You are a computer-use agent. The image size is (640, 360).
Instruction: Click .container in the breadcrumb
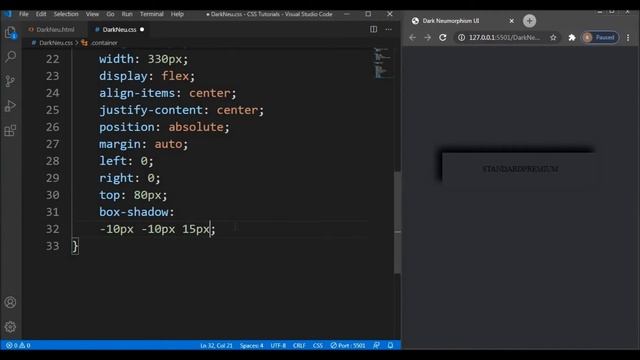(104, 42)
